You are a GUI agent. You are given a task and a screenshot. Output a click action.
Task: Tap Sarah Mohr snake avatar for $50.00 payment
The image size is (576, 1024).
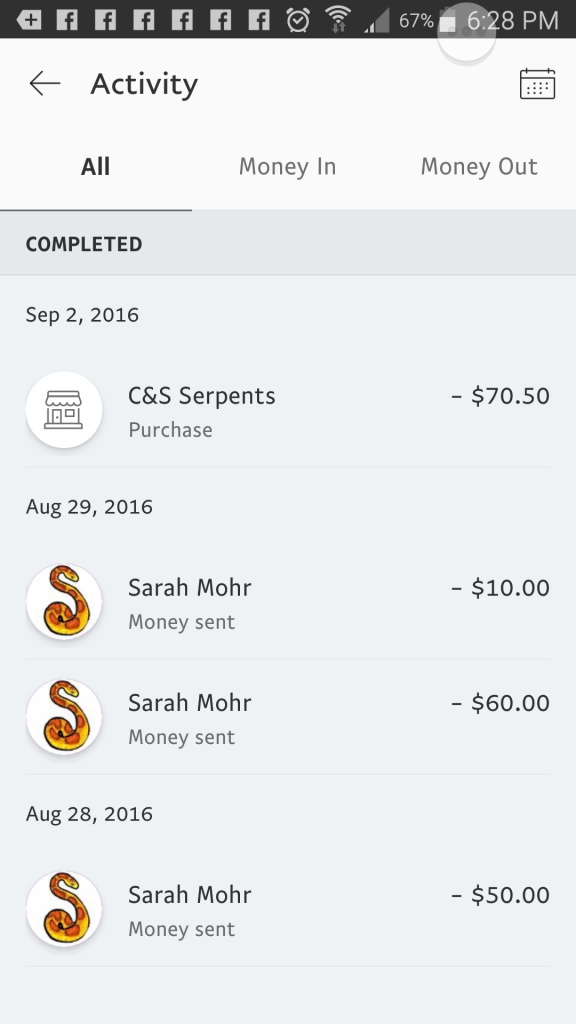click(x=64, y=908)
